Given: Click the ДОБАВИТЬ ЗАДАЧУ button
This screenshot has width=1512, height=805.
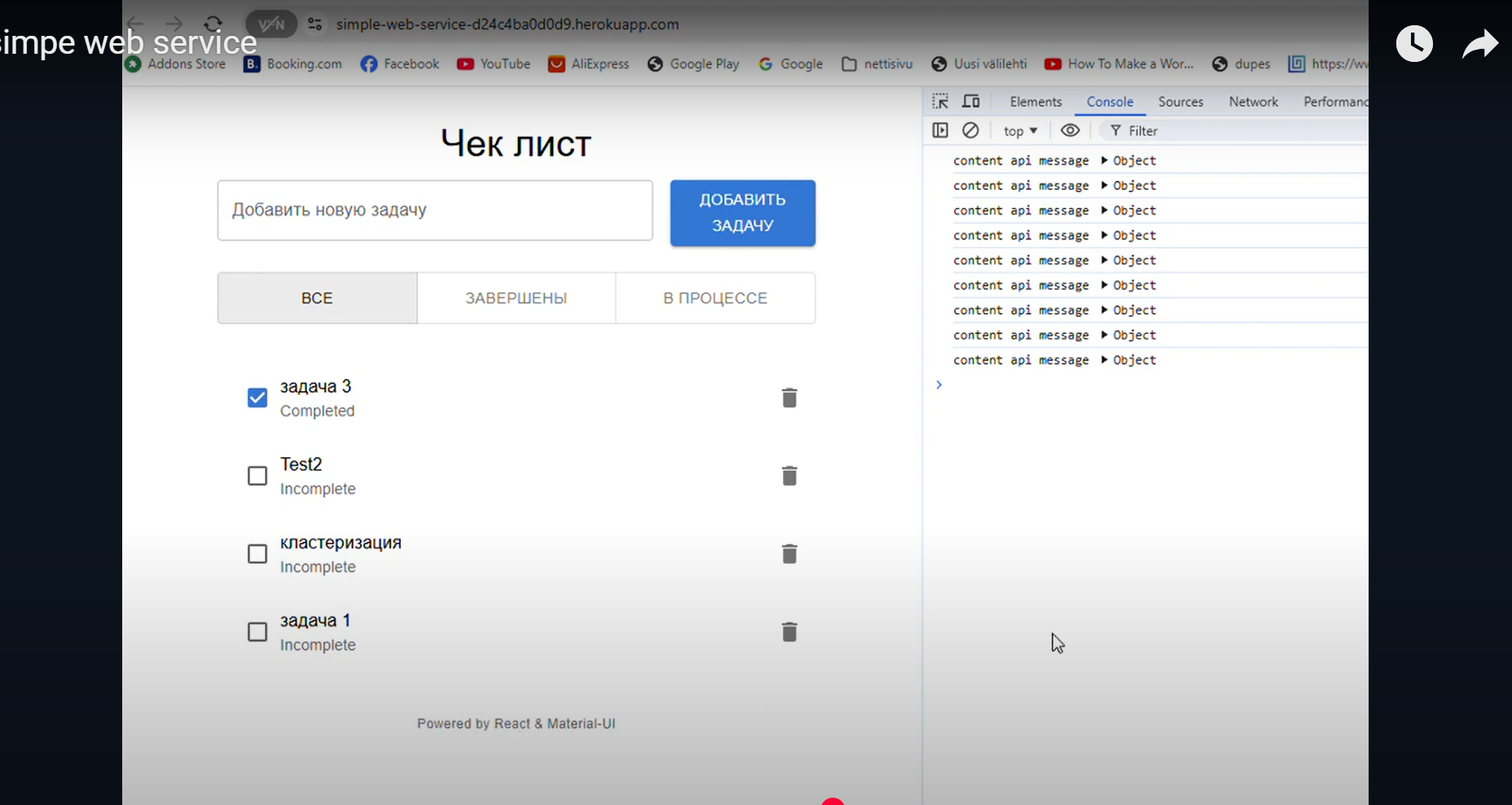Looking at the screenshot, I should pos(741,212).
